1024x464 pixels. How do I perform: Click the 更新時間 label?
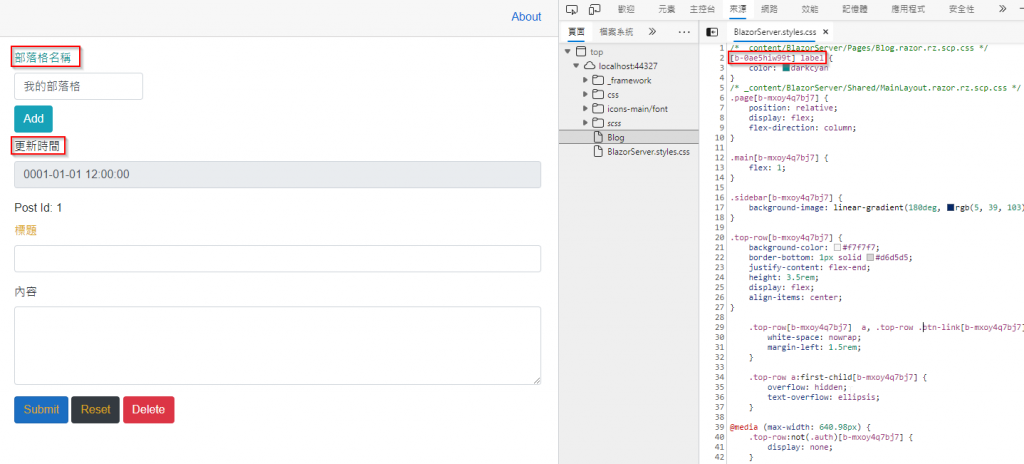click(37, 146)
